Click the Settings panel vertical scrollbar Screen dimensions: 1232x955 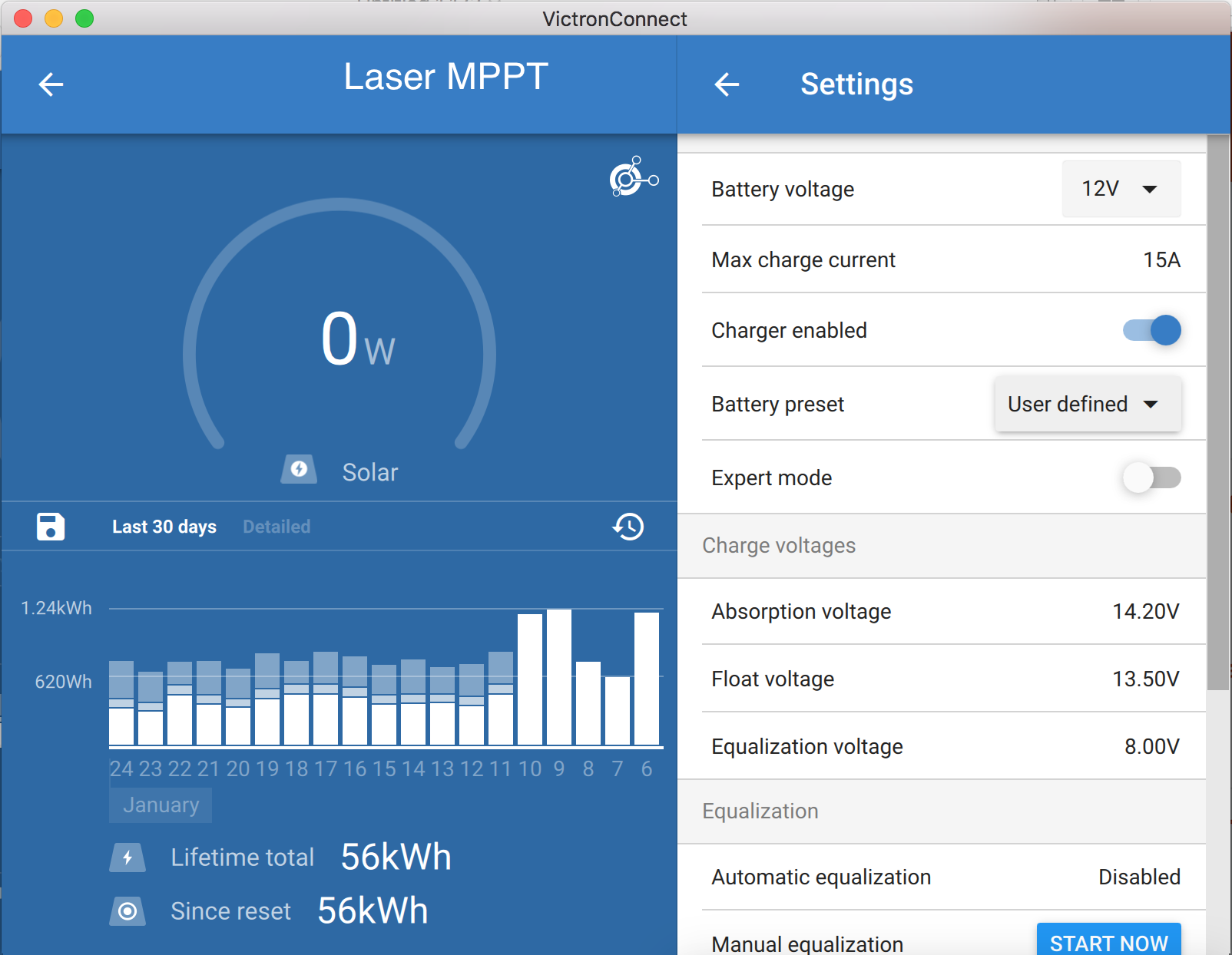coord(1218,413)
